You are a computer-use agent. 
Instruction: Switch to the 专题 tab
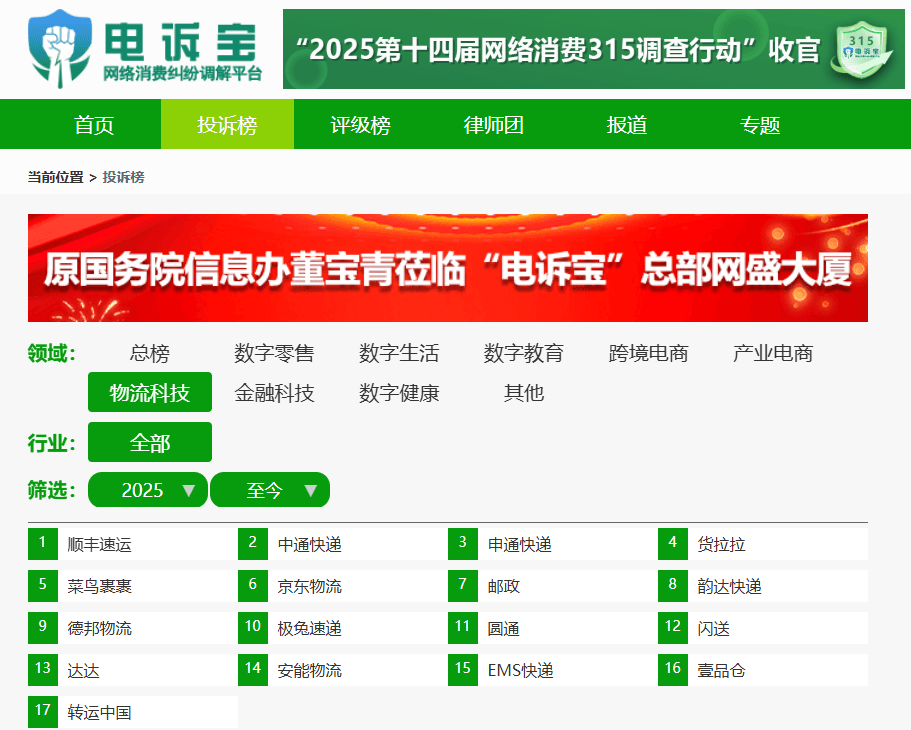click(759, 124)
